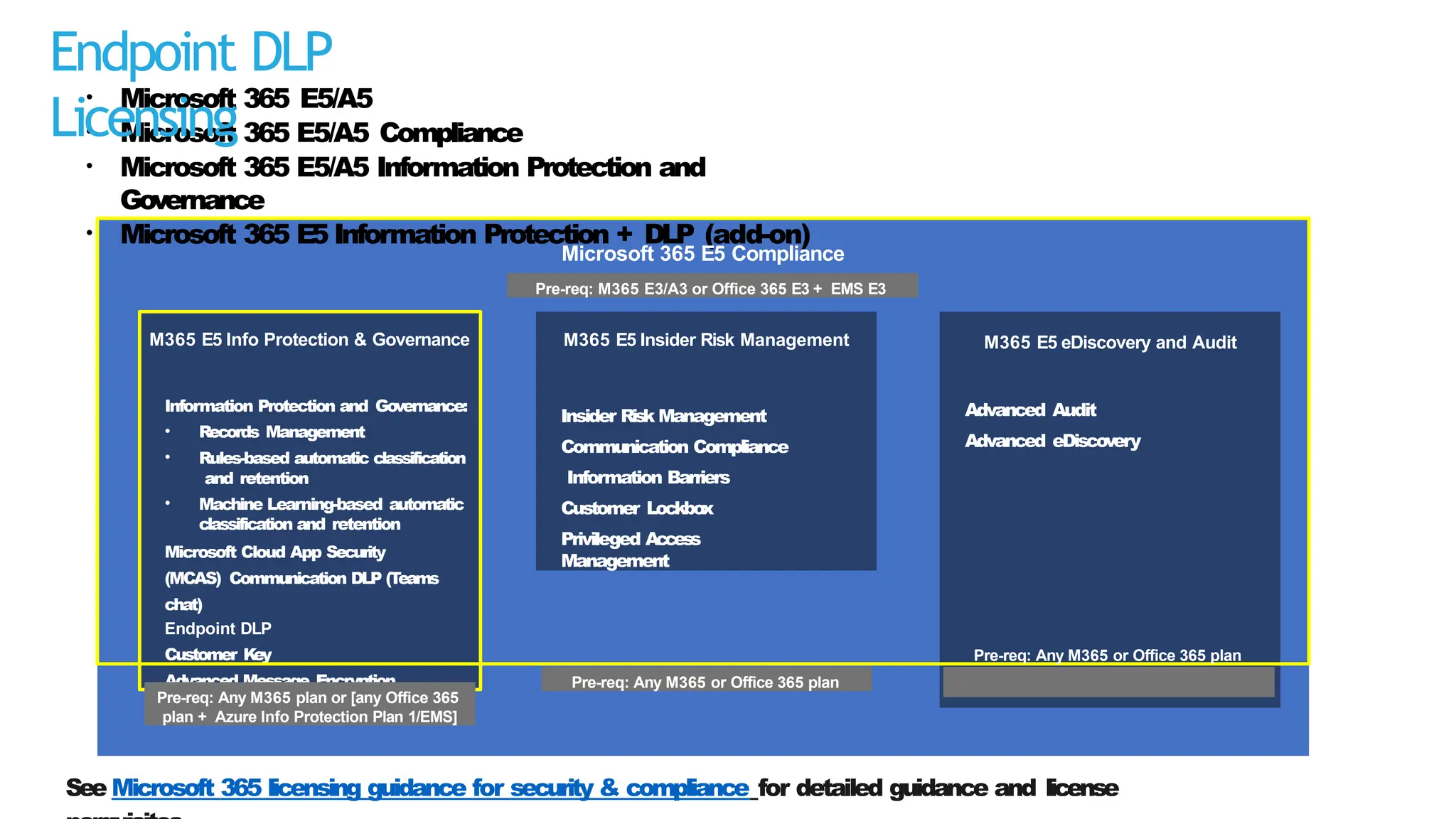Click the 'Information Barriers' item

[648, 477]
